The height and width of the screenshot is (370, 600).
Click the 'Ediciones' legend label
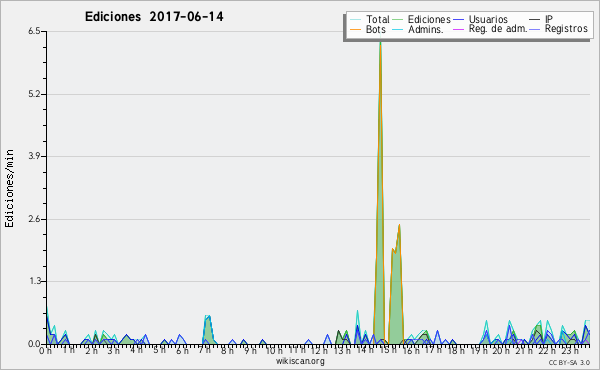pyautogui.click(x=429, y=19)
